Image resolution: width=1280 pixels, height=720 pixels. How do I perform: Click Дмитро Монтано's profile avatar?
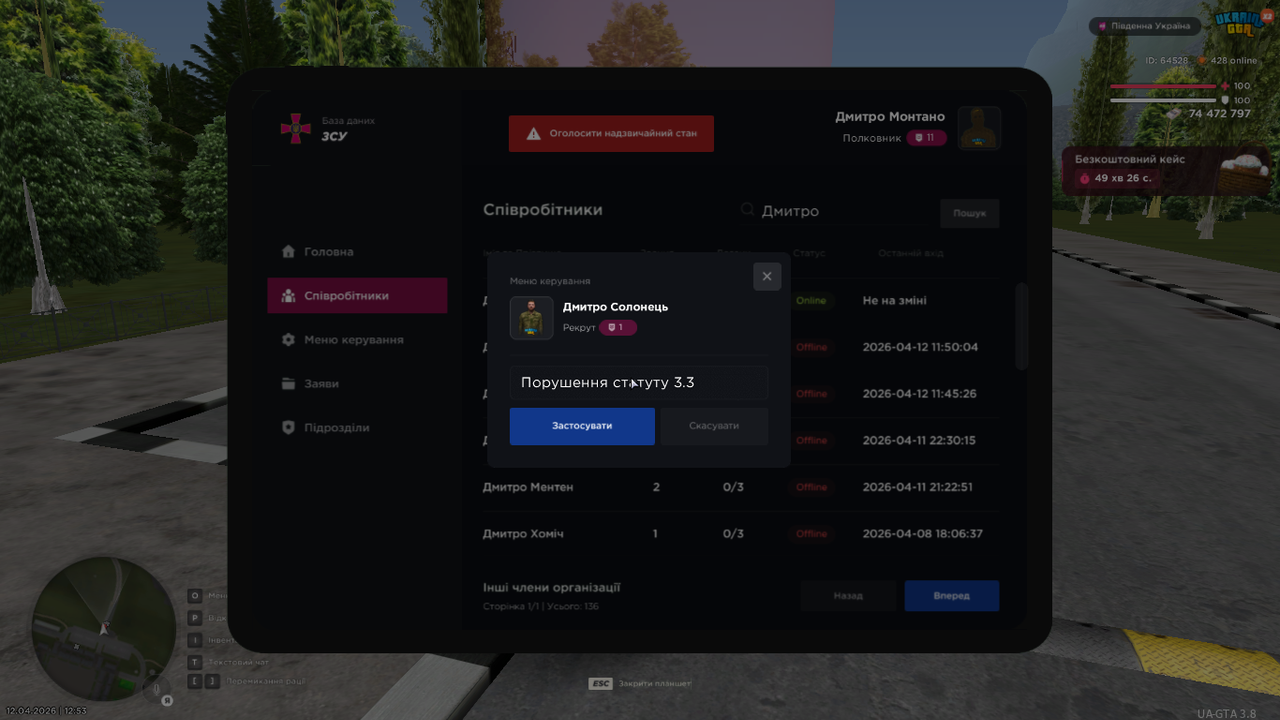(980, 128)
